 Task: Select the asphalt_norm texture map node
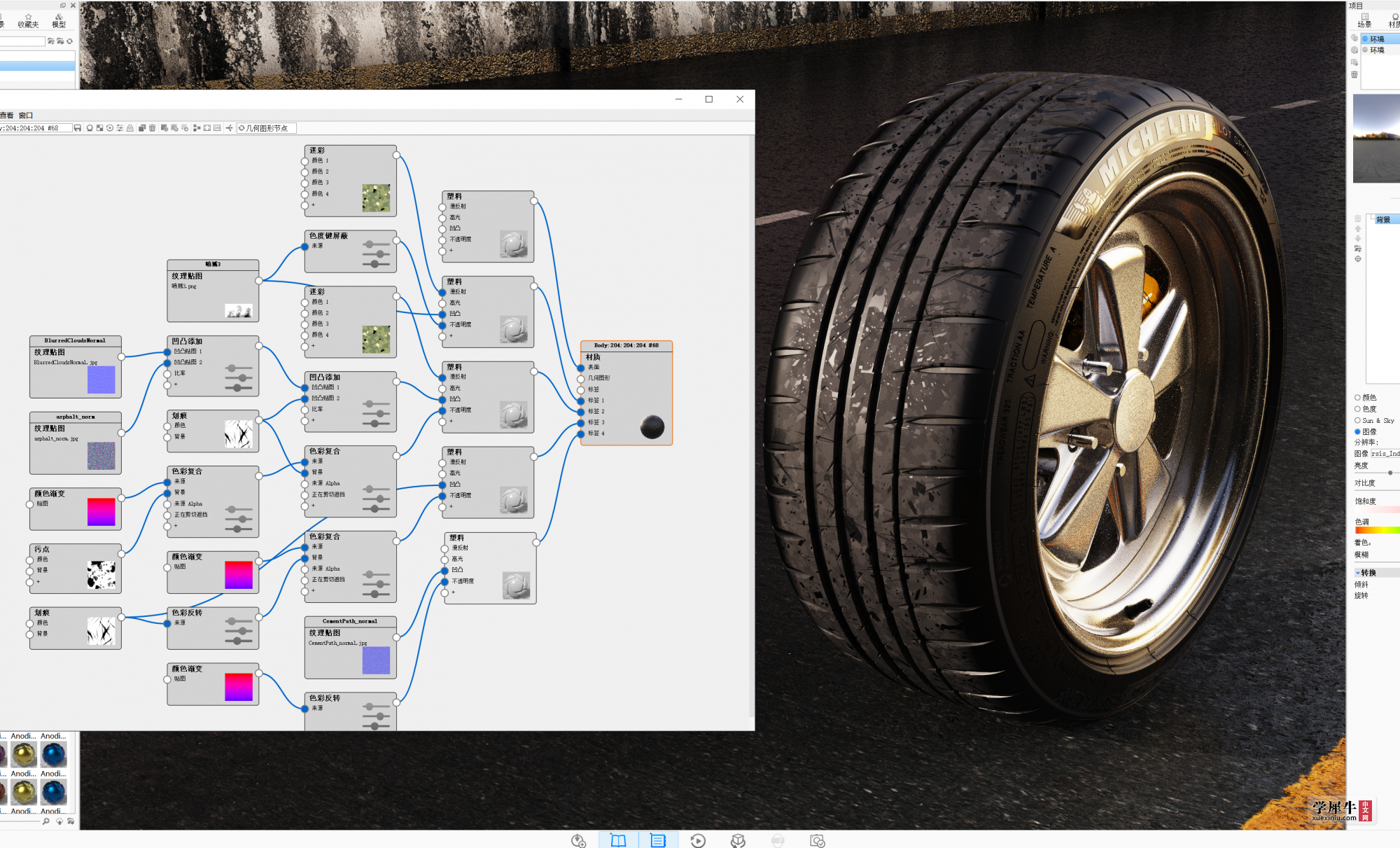click(x=75, y=443)
